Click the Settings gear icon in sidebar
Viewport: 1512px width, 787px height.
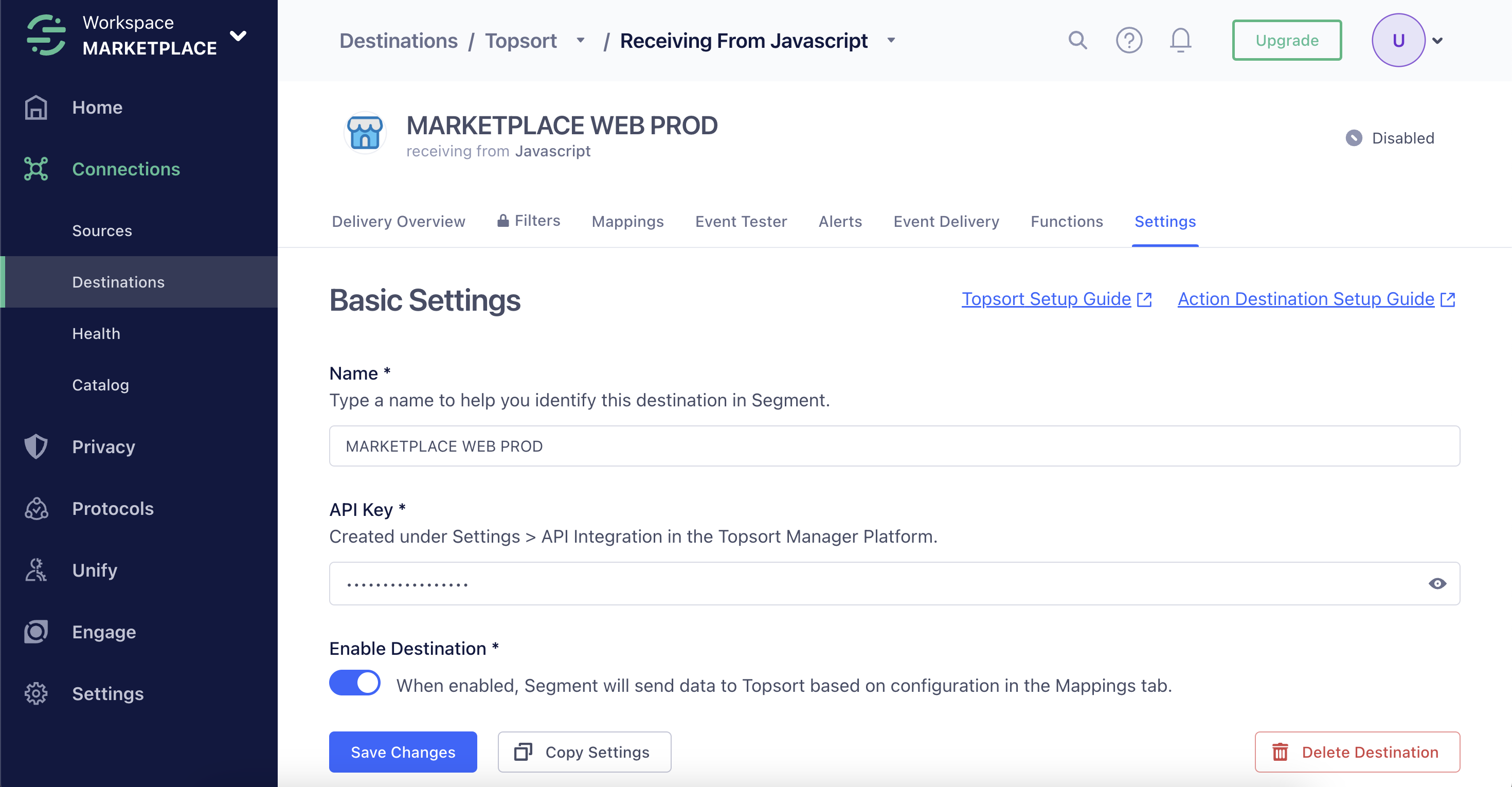click(x=36, y=694)
